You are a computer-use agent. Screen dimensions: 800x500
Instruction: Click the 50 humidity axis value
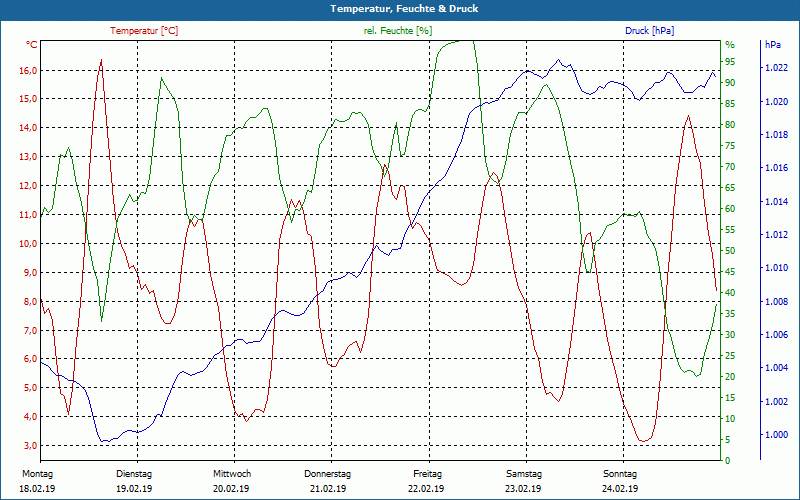point(730,251)
